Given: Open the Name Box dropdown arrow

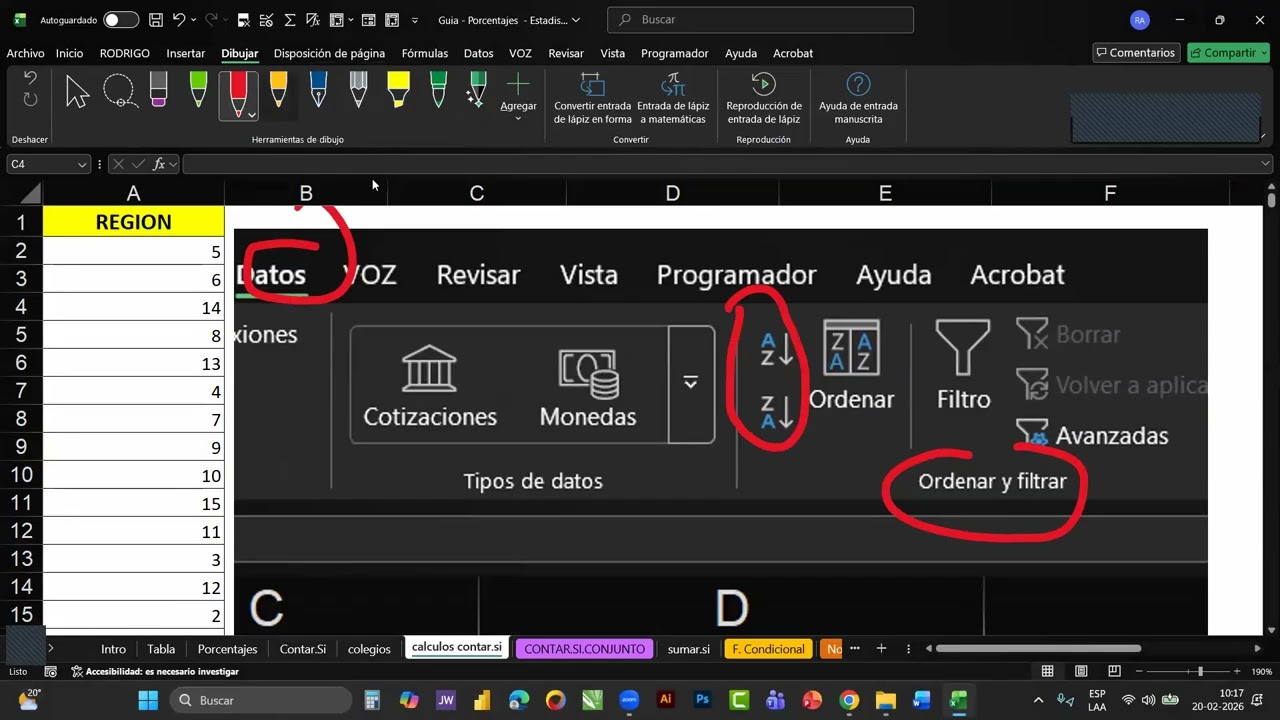Looking at the screenshot, I should 82,164.
